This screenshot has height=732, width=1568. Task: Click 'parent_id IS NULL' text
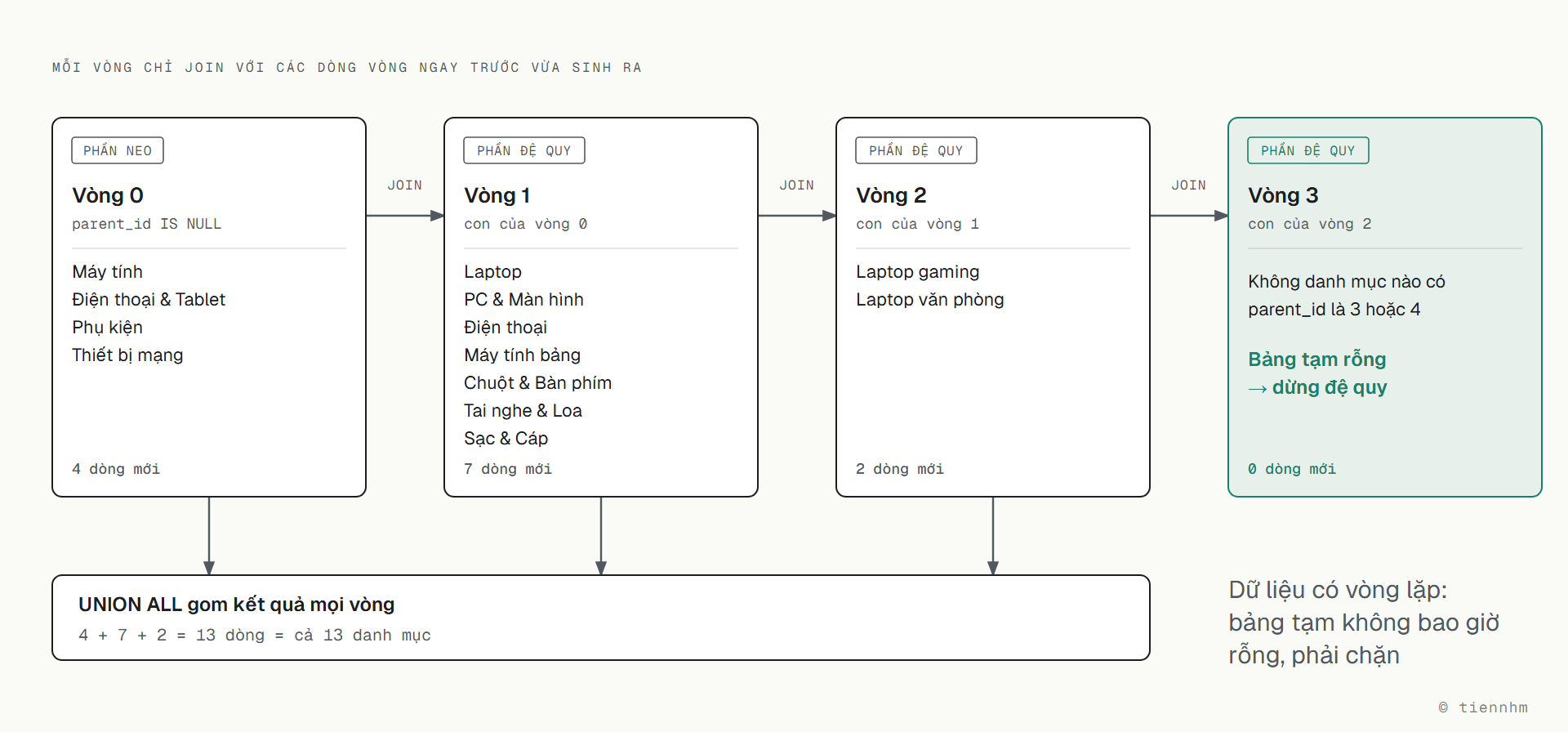click(147, 224)
